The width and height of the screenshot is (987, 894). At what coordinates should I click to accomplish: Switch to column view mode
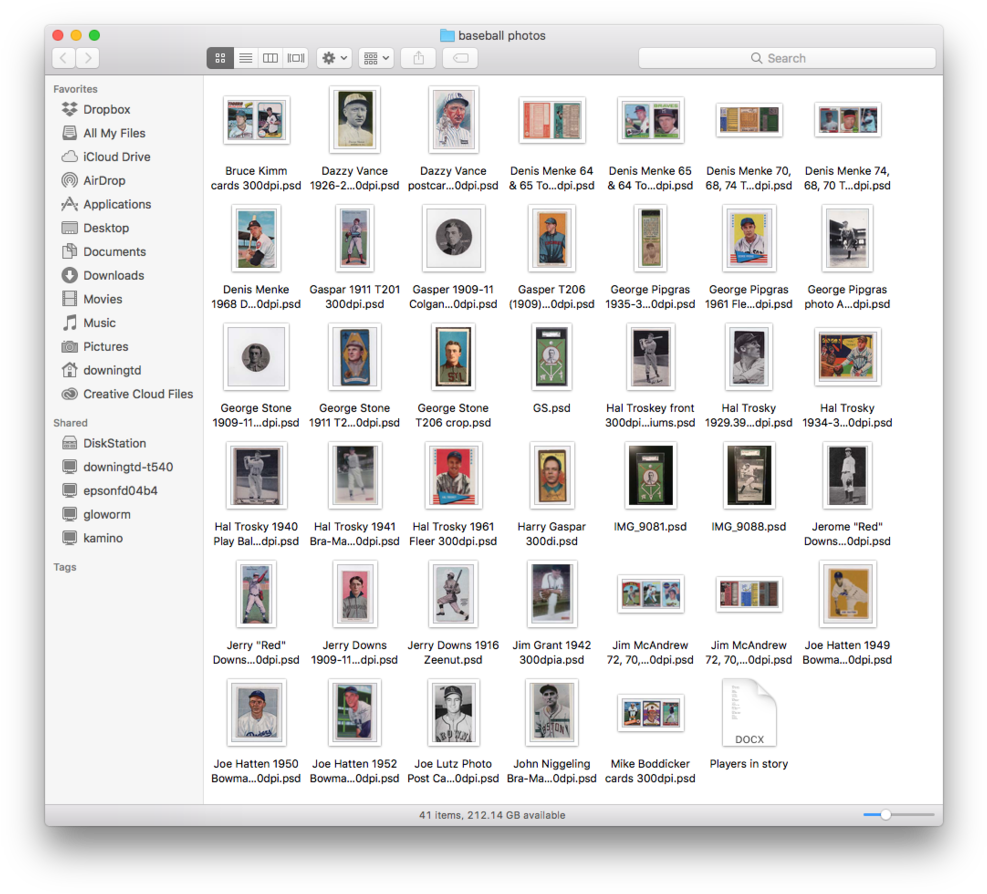click(x=270, y=59)
